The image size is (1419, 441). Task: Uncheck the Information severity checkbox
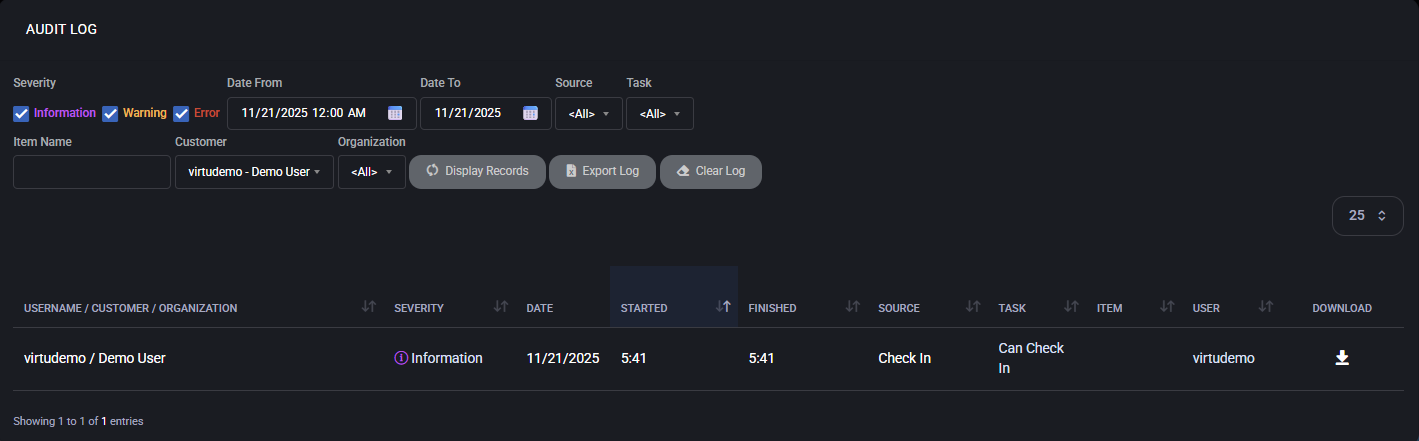click(x=21, y=113)
